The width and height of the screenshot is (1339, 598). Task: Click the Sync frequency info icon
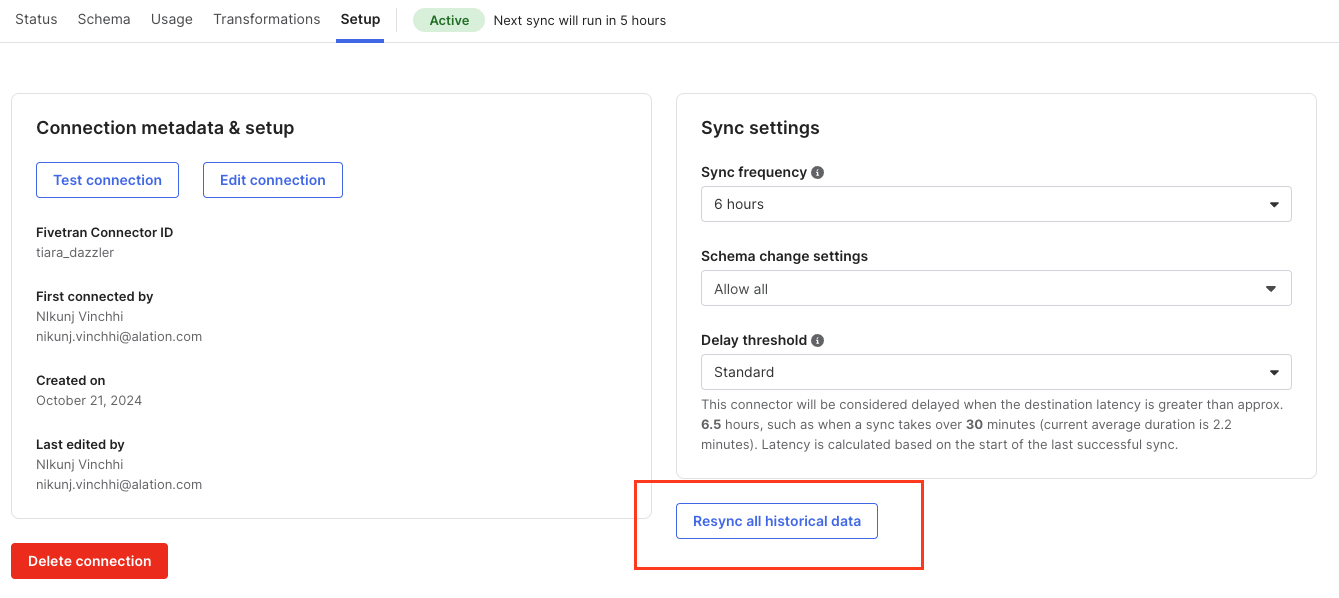[x=817, y=173]
